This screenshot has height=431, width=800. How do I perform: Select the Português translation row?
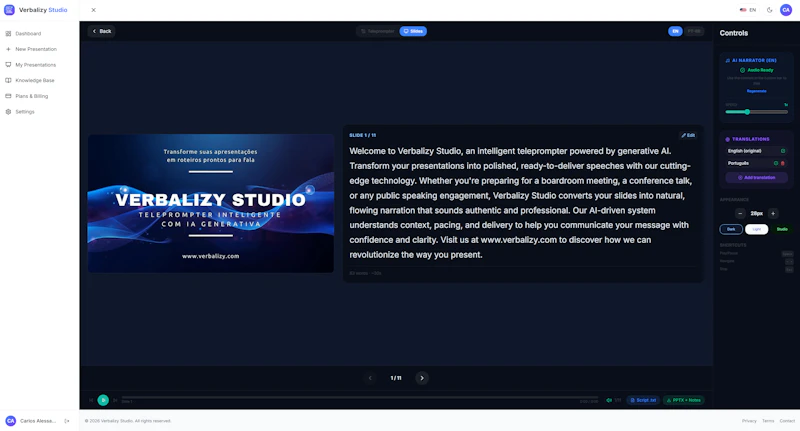(757, 163)
